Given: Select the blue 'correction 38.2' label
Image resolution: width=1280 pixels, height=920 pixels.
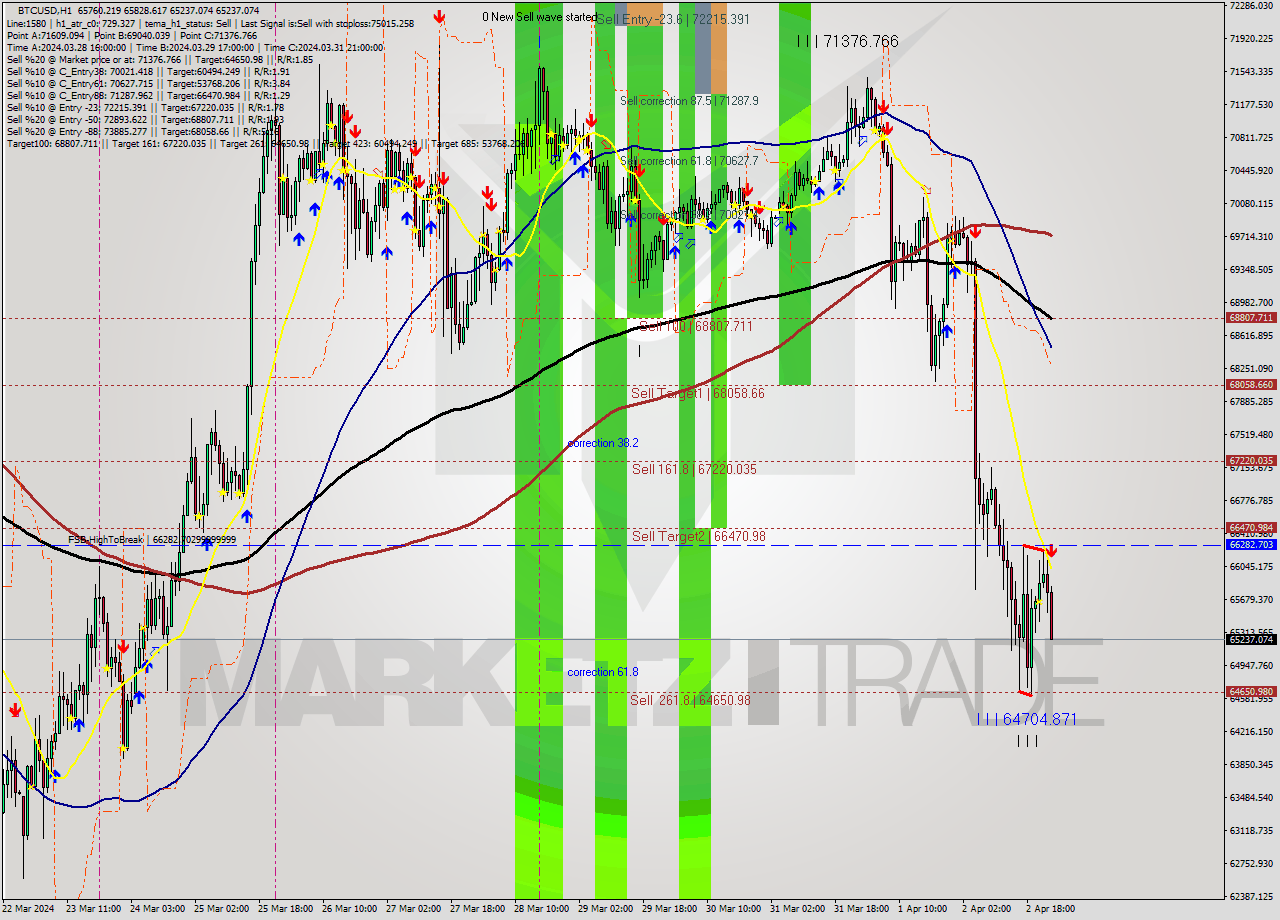Looking at the screenshot, I should [x=603, y=443].
